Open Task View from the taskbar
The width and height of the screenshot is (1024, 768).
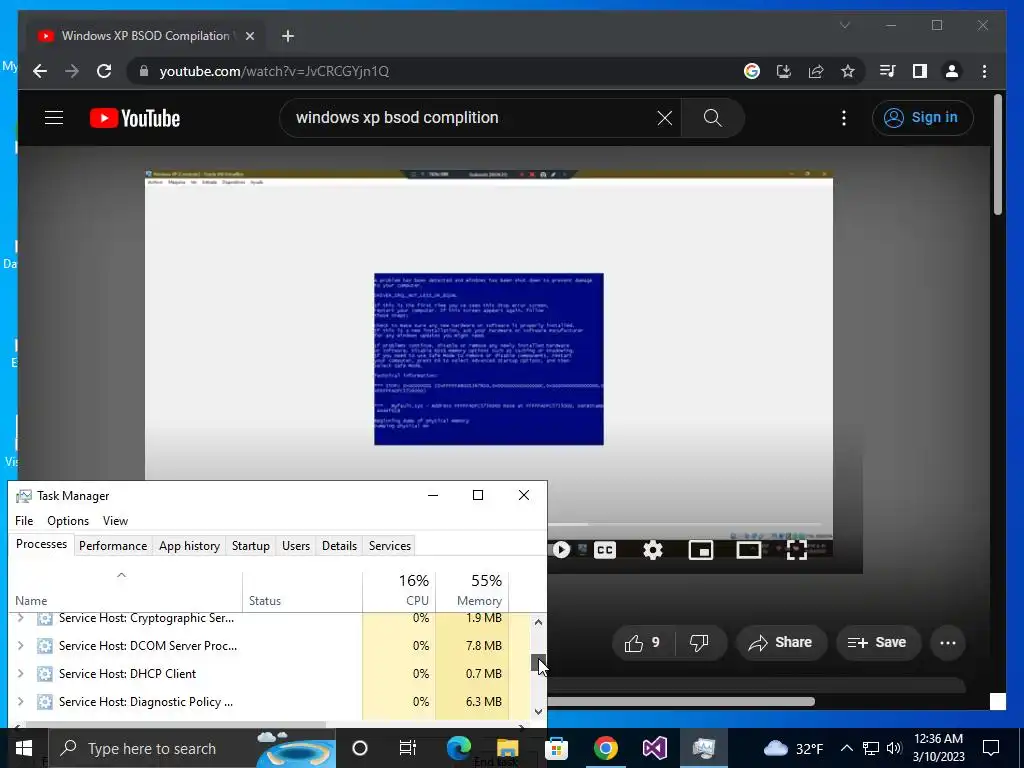click(408, 748)
